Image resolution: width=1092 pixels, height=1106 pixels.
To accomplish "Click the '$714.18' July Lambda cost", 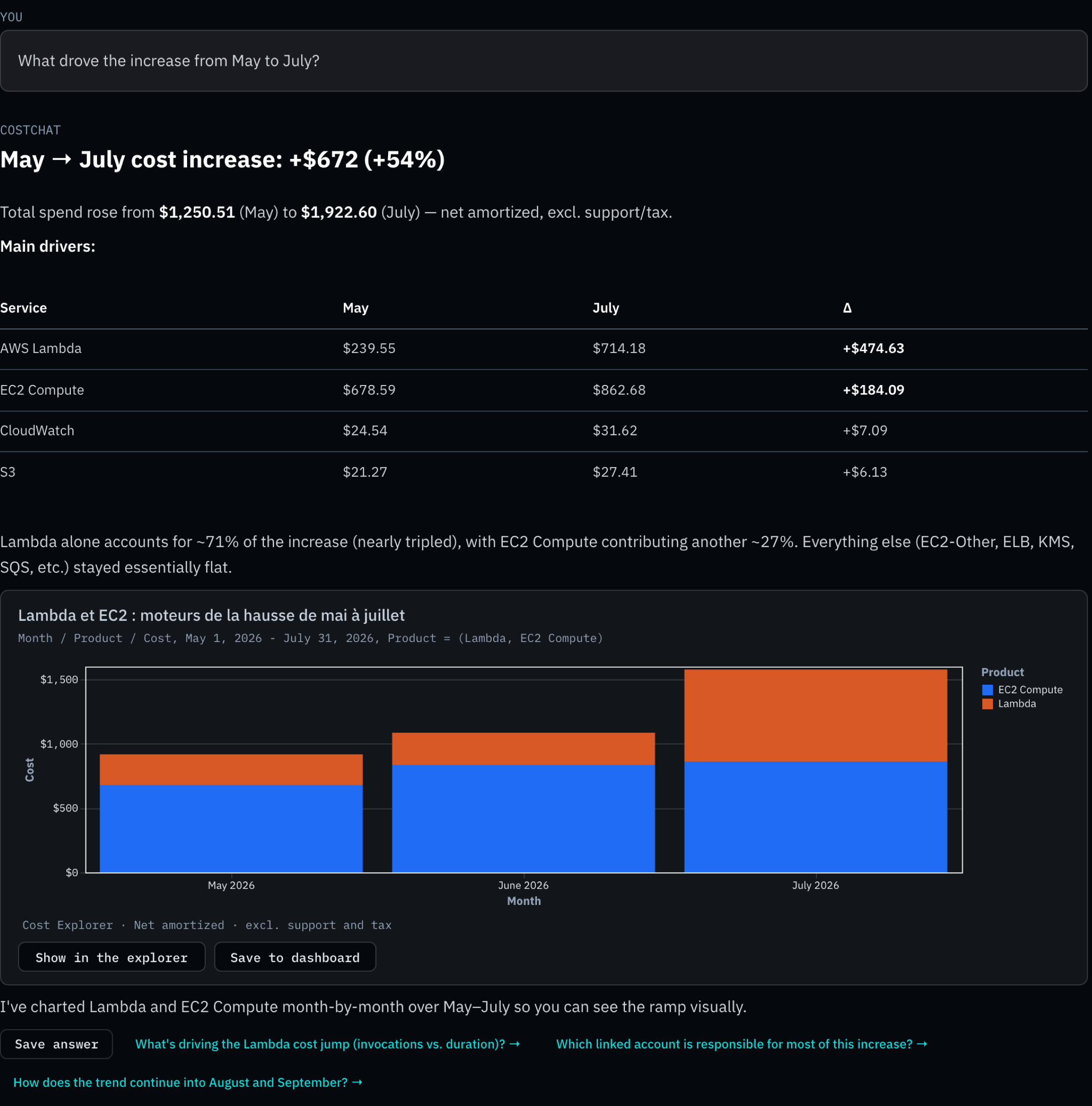I will (619, 348).
